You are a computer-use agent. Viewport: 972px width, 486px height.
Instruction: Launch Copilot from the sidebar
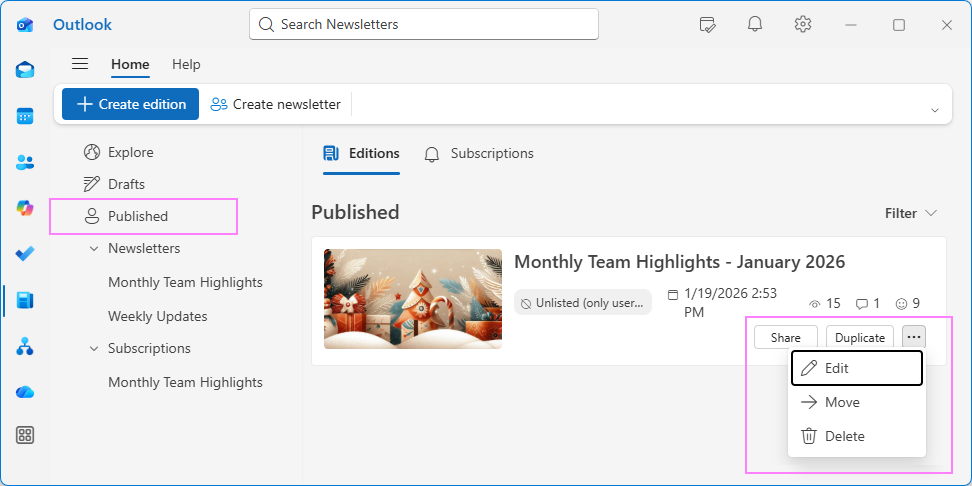tap(25, 208)
